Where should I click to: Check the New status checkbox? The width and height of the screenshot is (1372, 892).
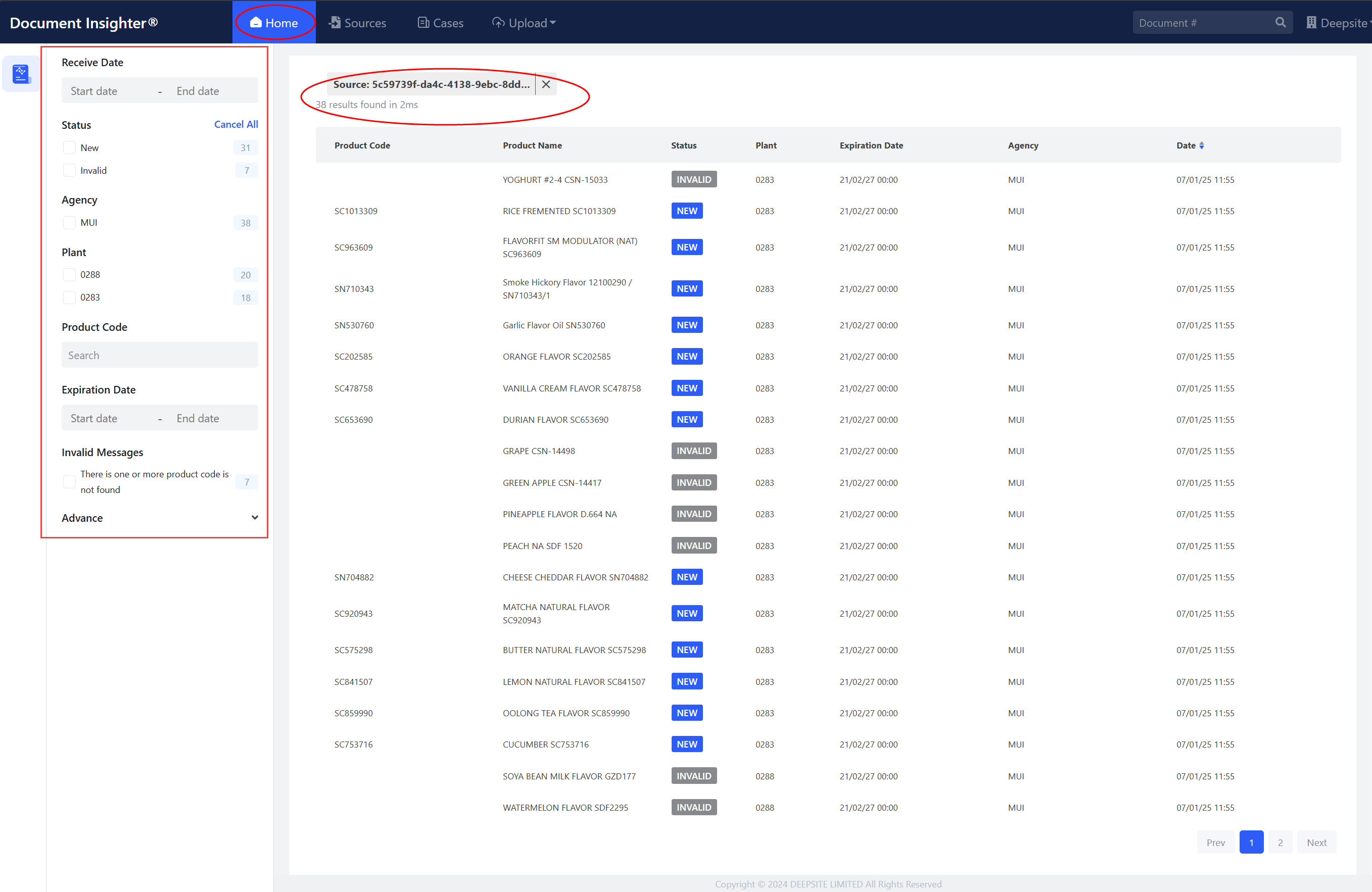[x=69, y=147]
